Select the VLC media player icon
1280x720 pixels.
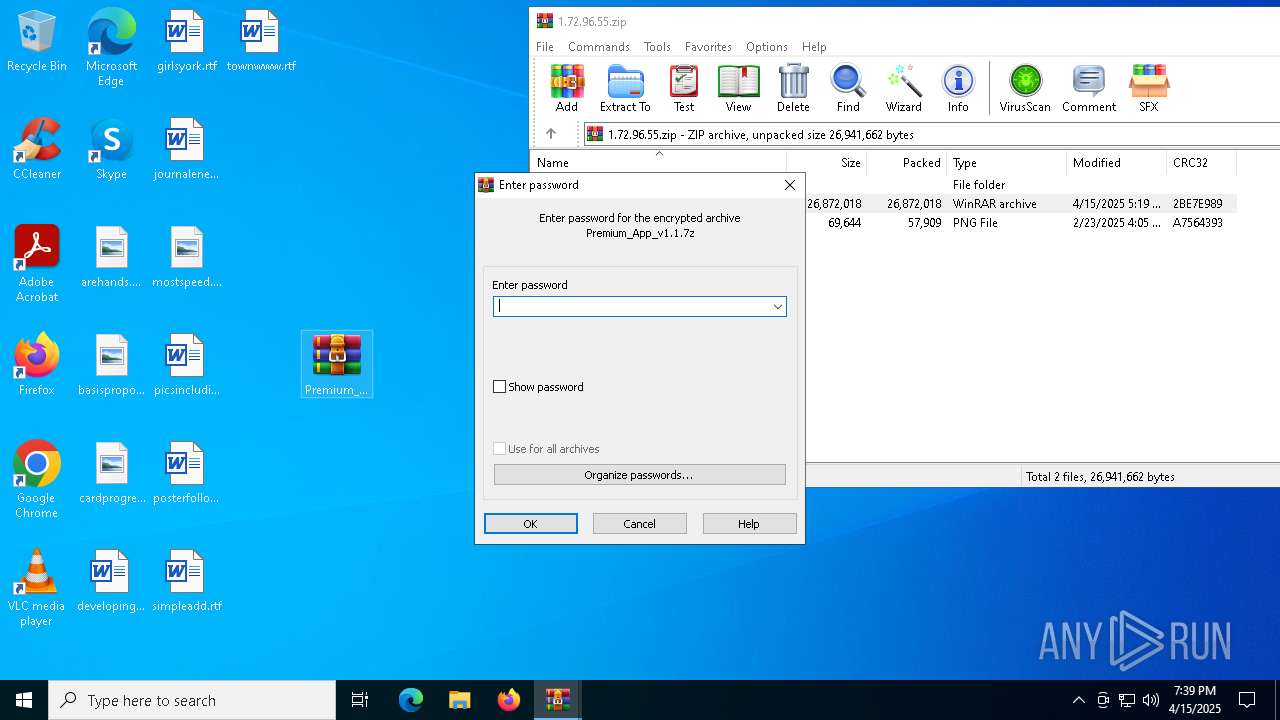coord(37,588)
